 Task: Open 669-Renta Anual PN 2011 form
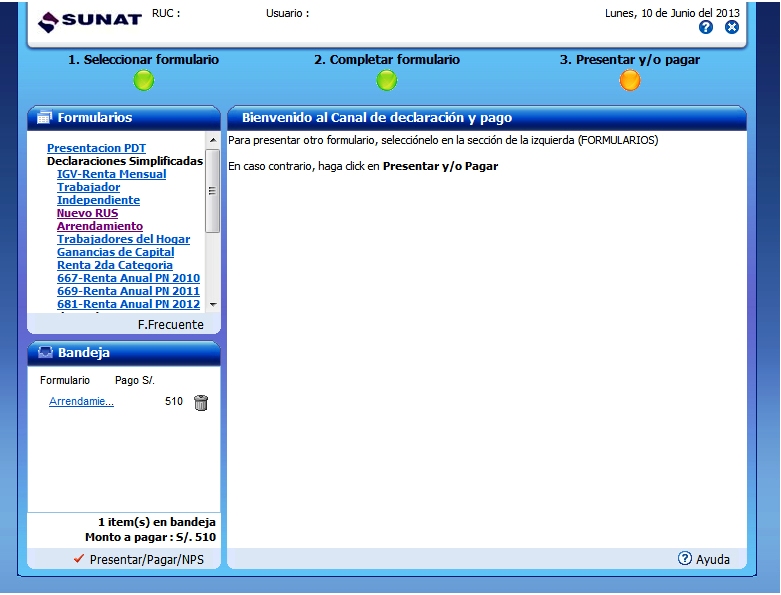129,291
